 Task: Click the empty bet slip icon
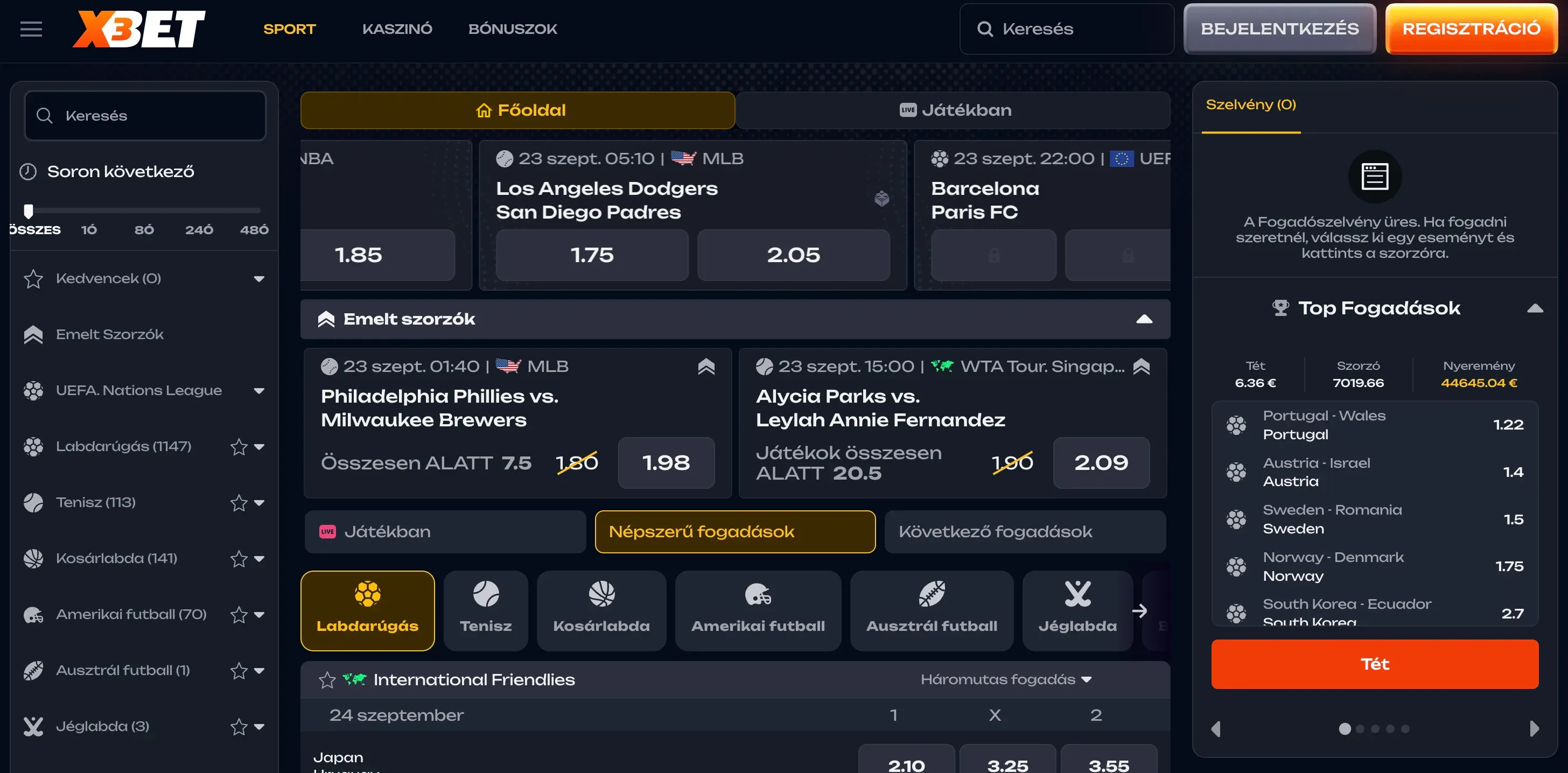click(x=1375, y=177)
